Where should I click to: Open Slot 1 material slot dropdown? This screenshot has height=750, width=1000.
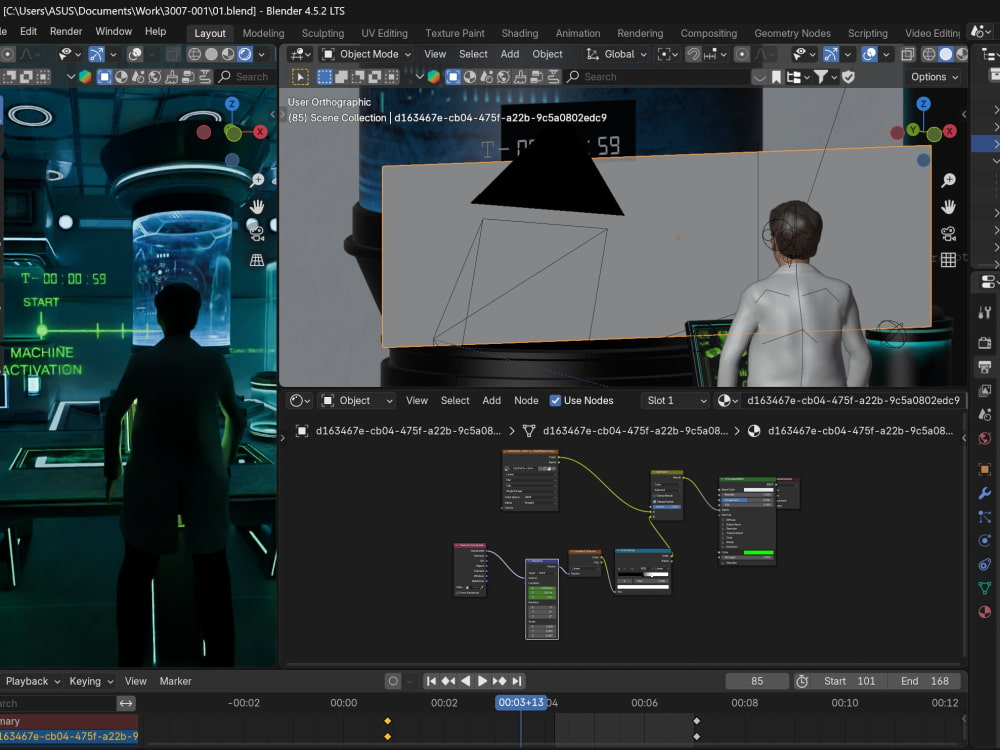[675, 401]
